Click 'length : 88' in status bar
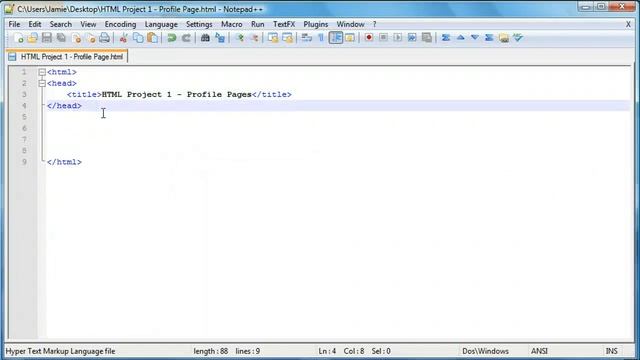Viewport: 640px width, 360px height. (211, 351)
